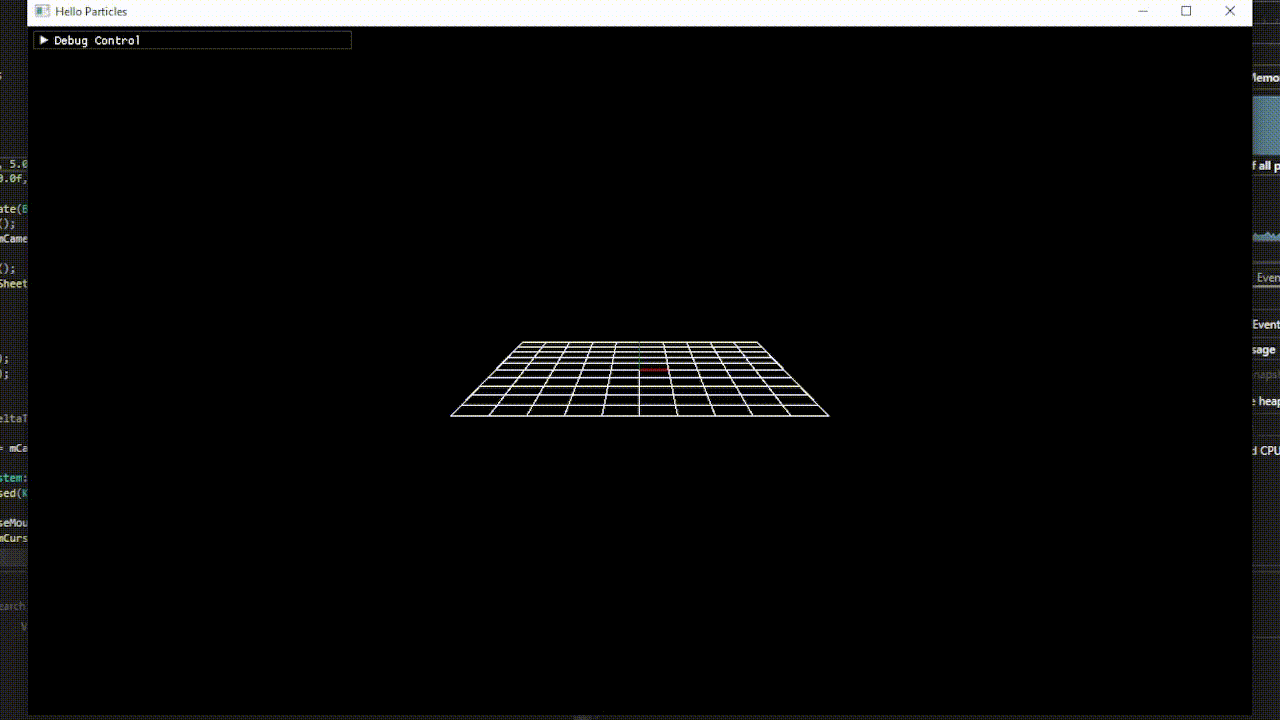The image size is (1280, 720).
Task: Click the Hello Particles title text
Action: 90,11
